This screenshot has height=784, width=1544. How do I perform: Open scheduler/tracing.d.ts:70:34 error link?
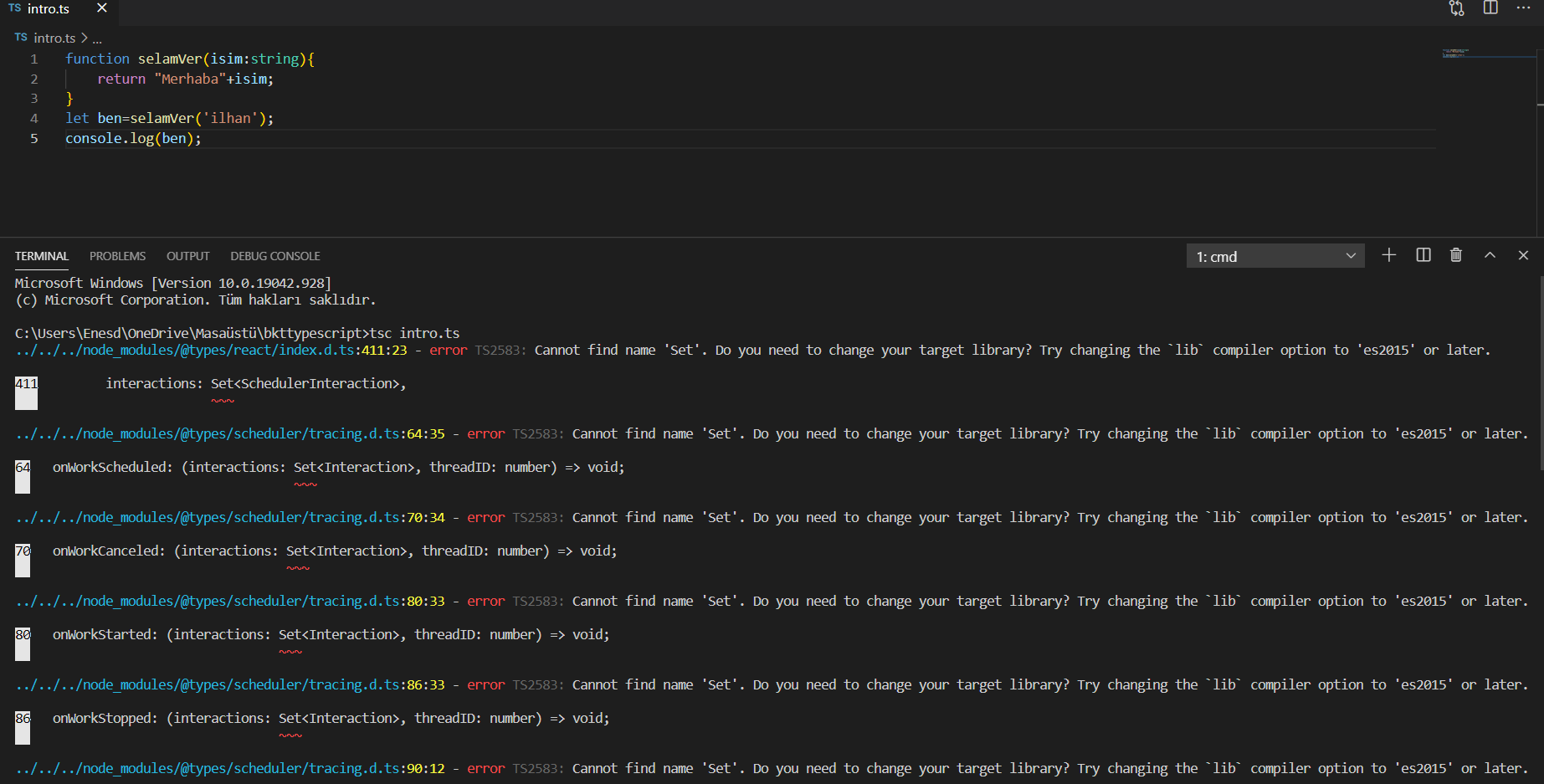click(230, 517)
